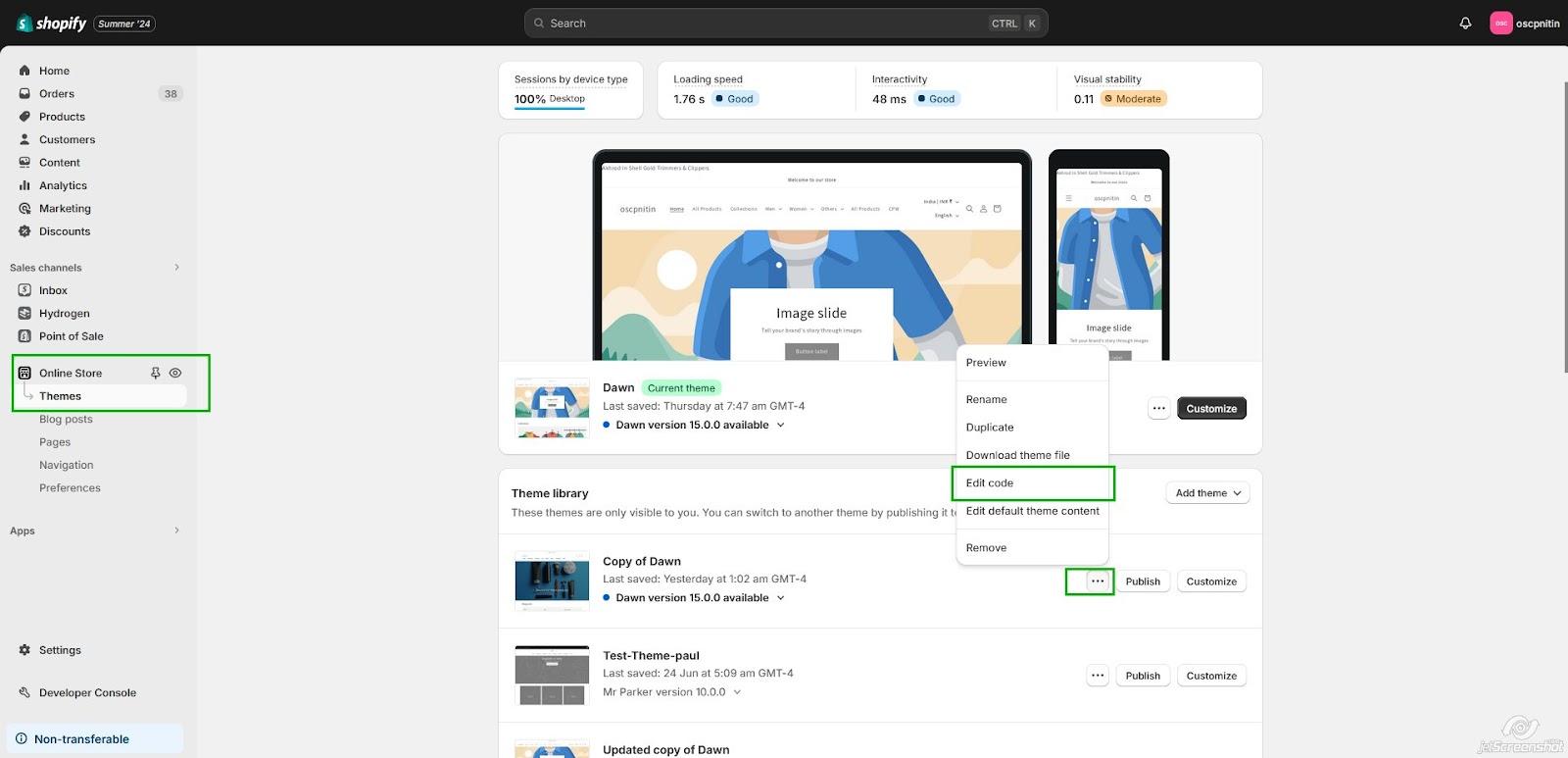
Task: Click Customize button for Dawn current theme
Action: pyautogui.click(x=1211, y=409)
